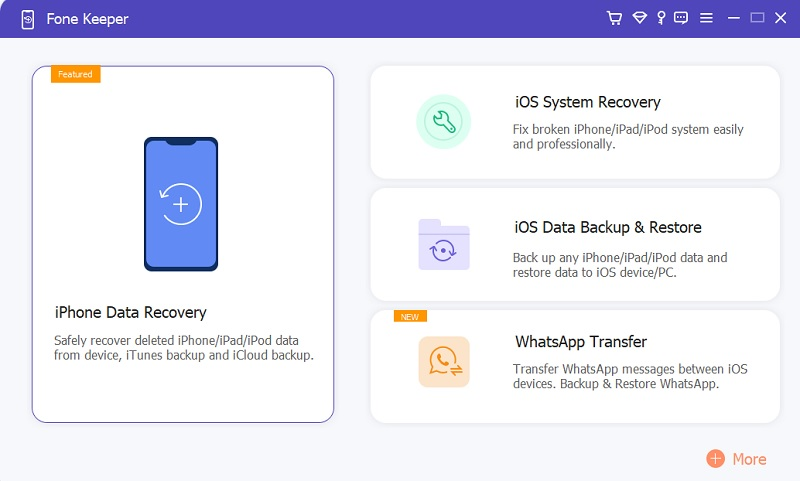Select the iPhone Data Recovery heading
800x481 pixels.
pos(131,313)
